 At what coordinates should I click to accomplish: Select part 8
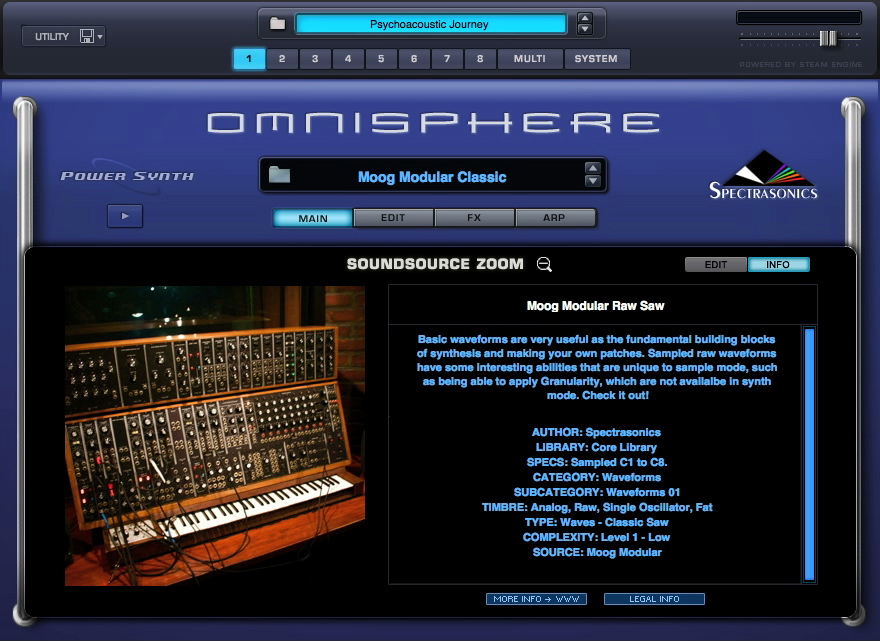point(480,58)
